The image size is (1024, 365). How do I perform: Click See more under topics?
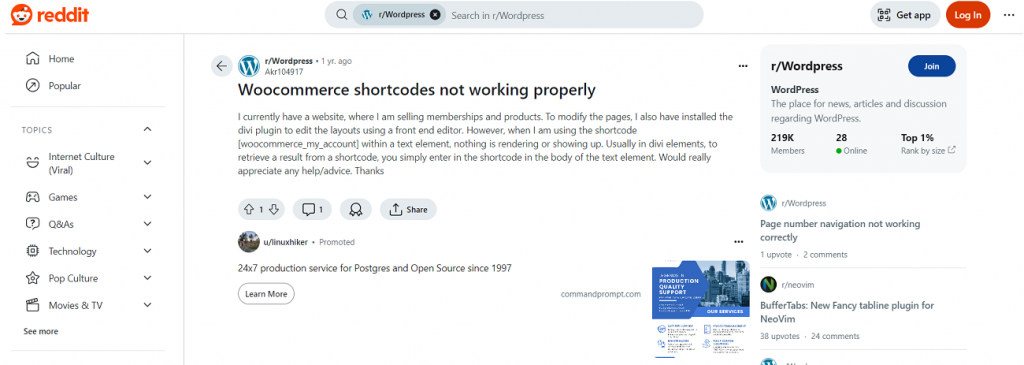pyautogui.click(x=40, y=331)
